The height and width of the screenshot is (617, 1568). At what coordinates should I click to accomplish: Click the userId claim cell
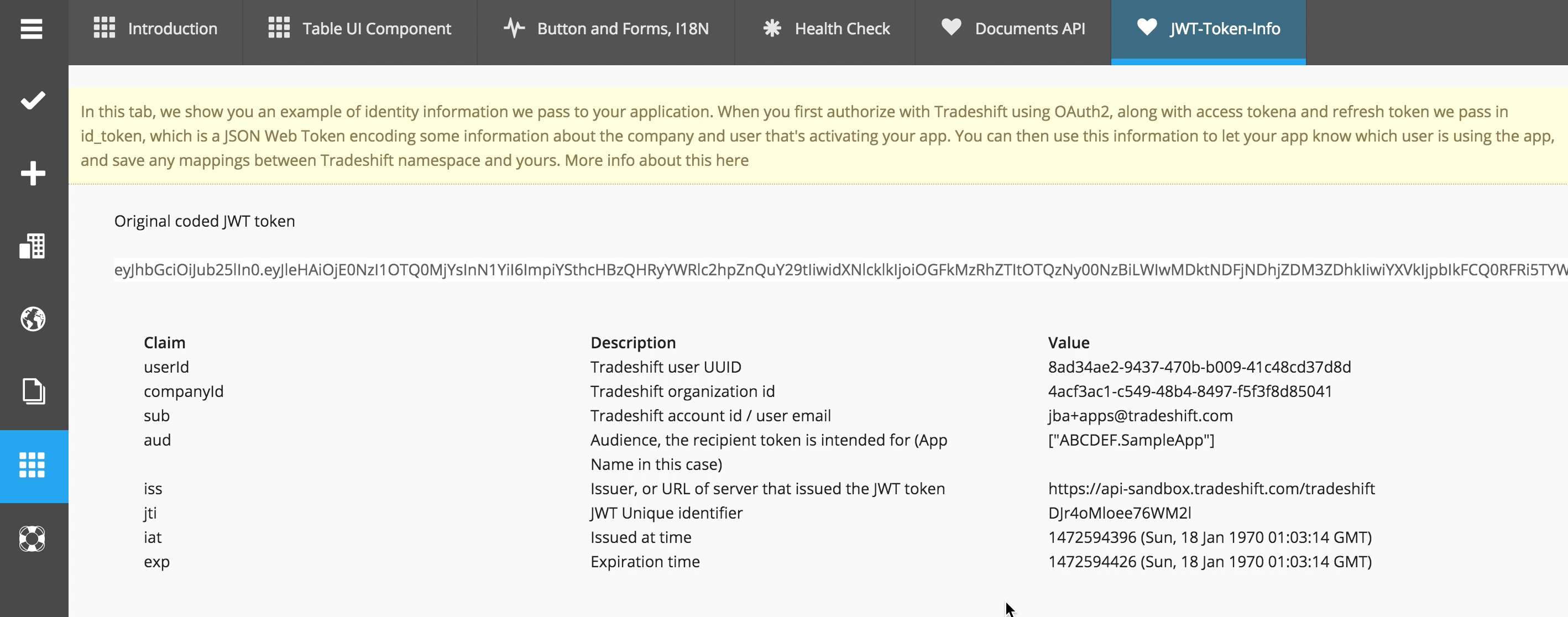(x=166, y=367)
